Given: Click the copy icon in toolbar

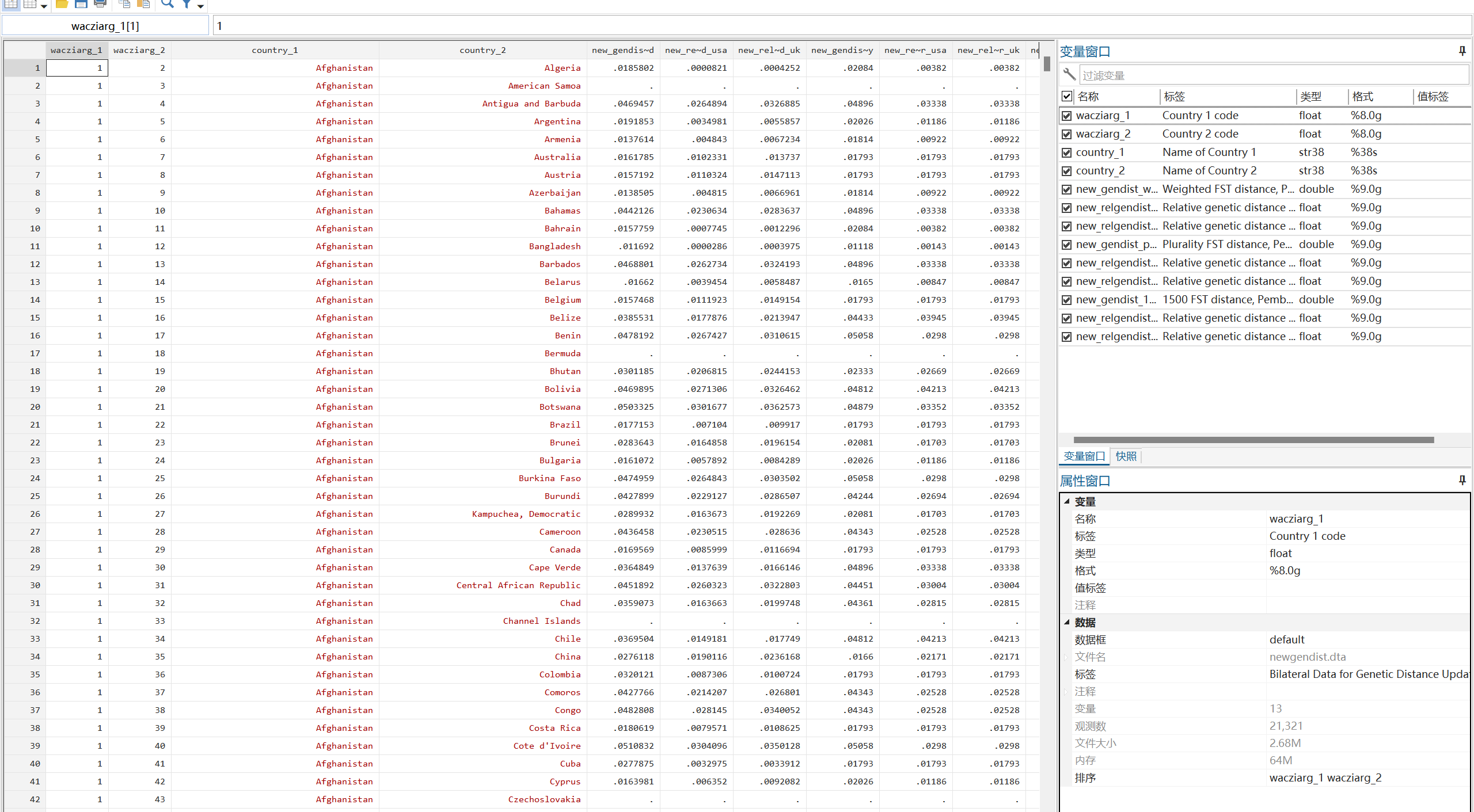Looking at the screenshot, I should click(124, 4).
